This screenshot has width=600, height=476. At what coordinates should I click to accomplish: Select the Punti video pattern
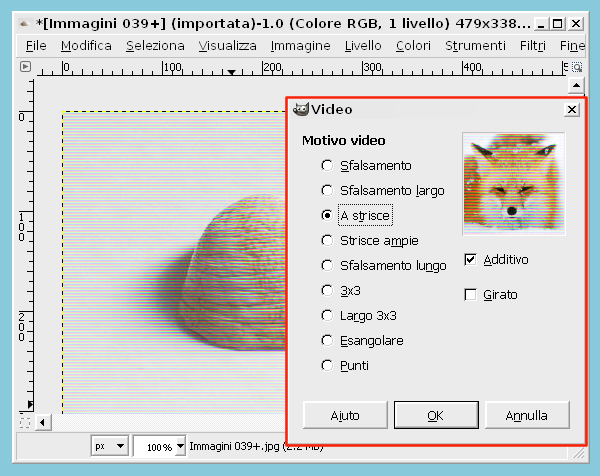point(326,366)
